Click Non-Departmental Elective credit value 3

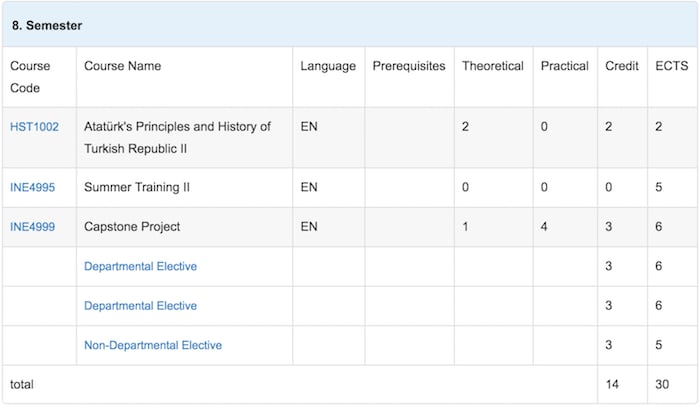point(608,345)
